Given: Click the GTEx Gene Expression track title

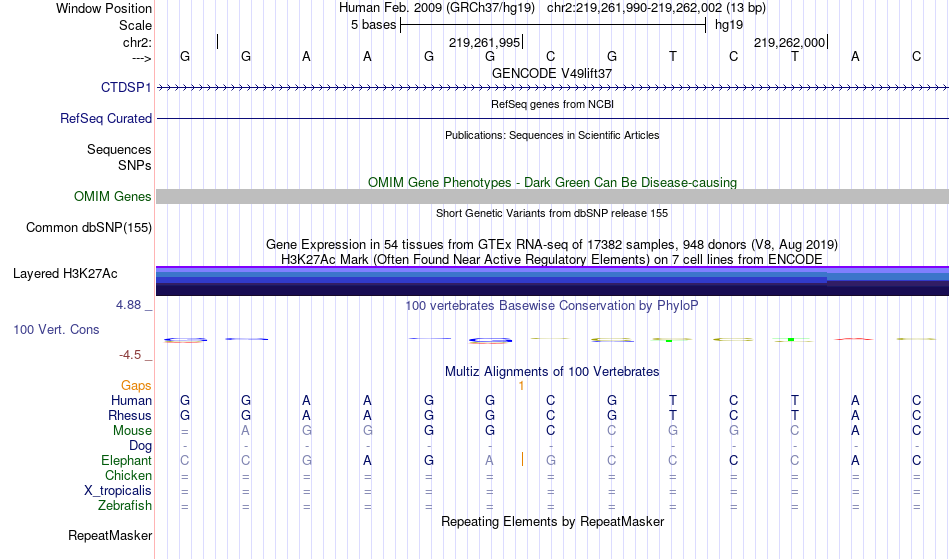Looking at the screenshot, I should pyautogui.click(x=552, y=245).
